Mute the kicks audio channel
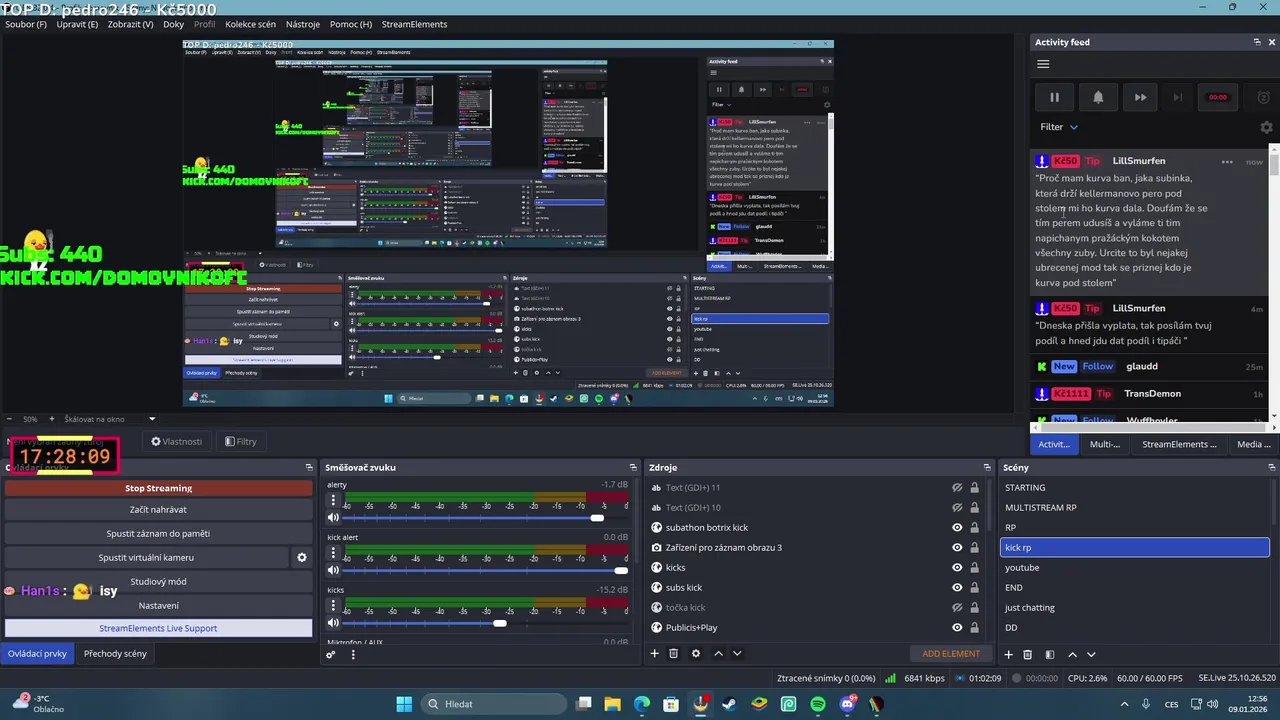This screenshot has width=1280, height=720. point(333,622)
